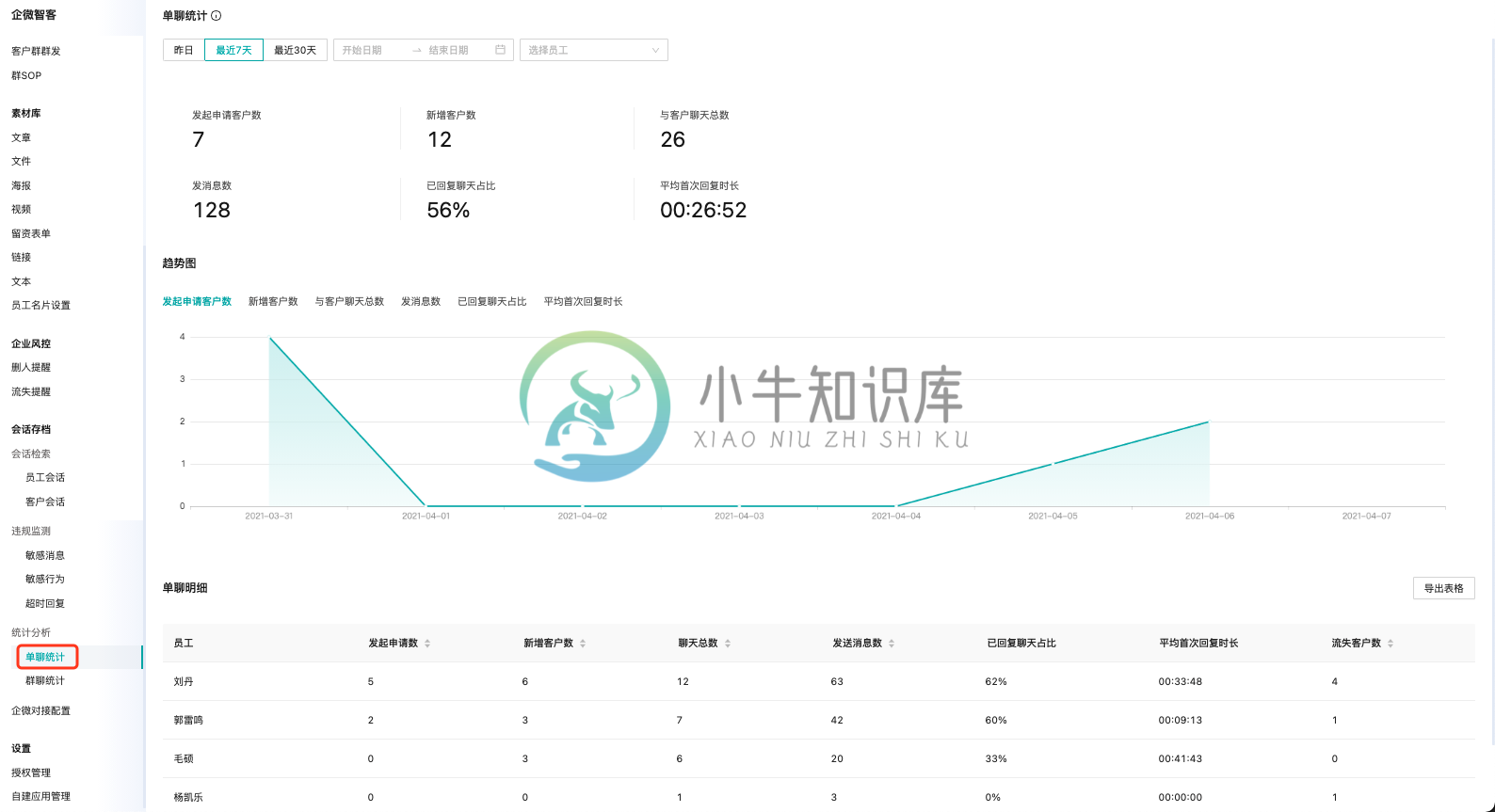Show 新增客户数 trend chart tab
1495x812 pixels.
pos(273,302)
